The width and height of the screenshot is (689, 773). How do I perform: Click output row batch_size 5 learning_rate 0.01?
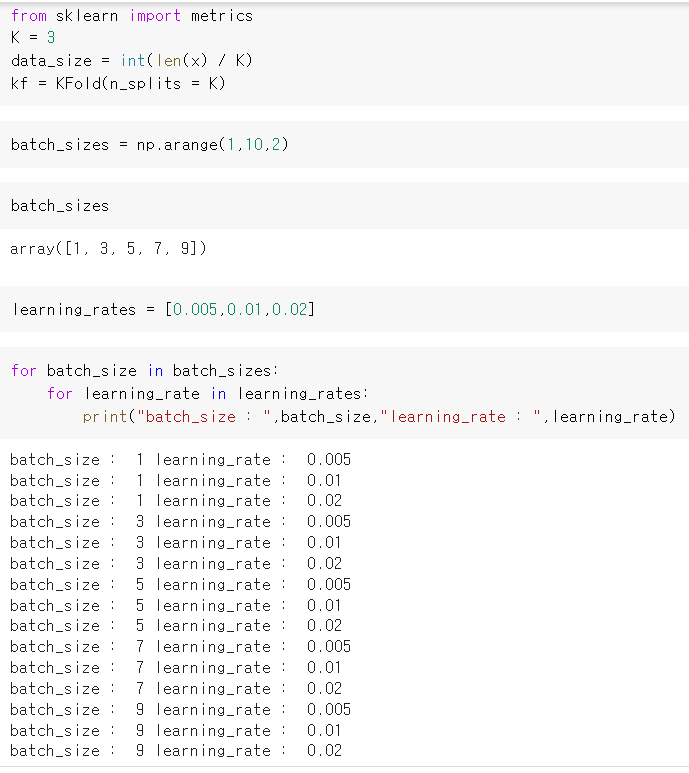pos(175,605)
